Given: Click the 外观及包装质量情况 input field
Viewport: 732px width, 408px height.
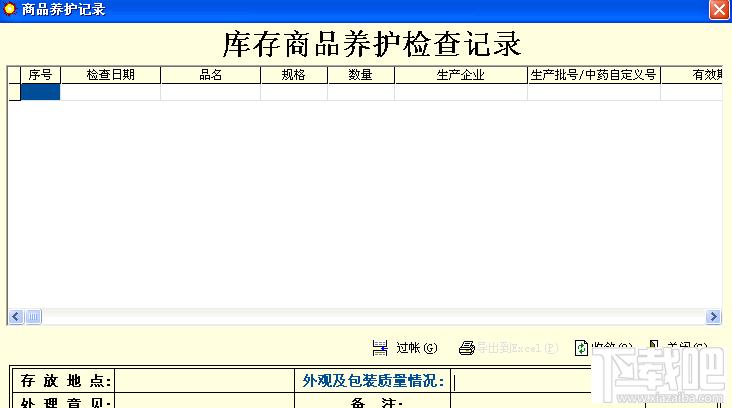Looking at the screenshot, I should pos(521,381).
